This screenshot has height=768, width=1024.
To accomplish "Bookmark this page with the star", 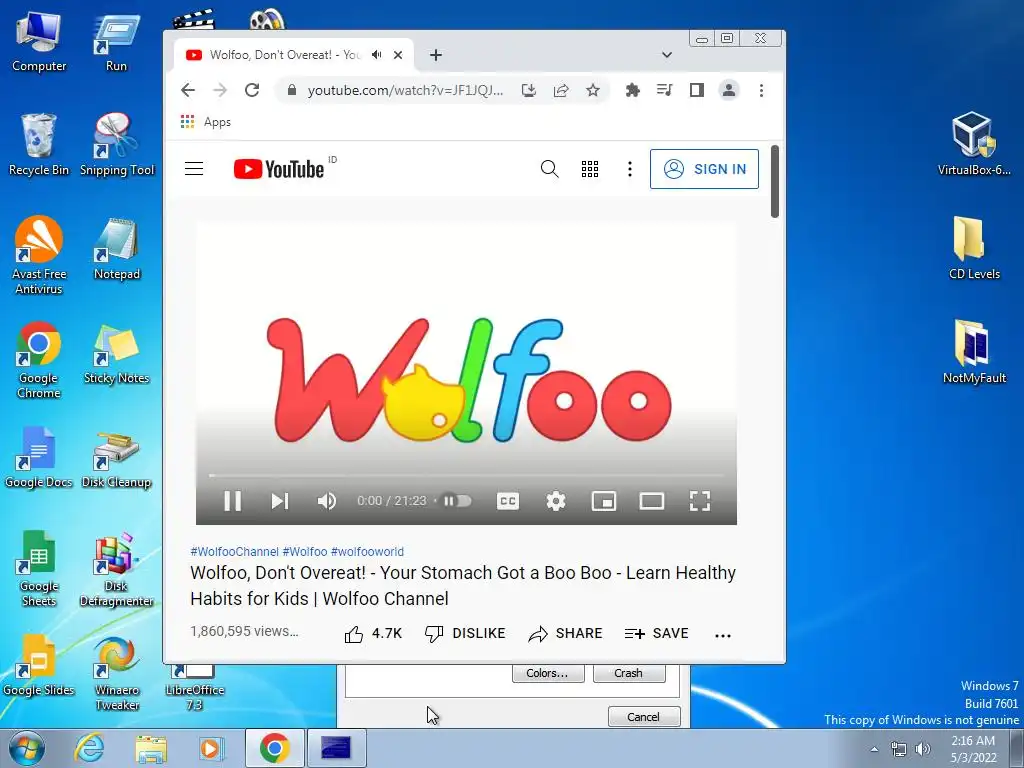I will 592,90.
